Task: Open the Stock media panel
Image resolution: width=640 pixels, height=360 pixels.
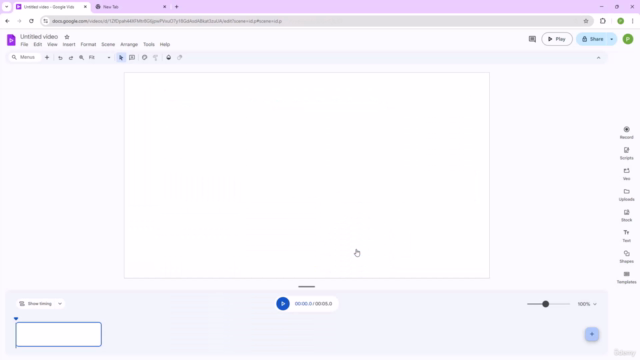Action: tap(627, 216)
